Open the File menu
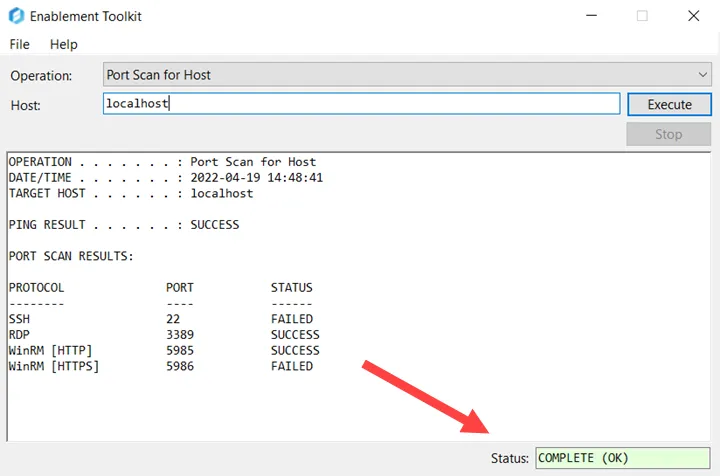 (x=19, y=45)
